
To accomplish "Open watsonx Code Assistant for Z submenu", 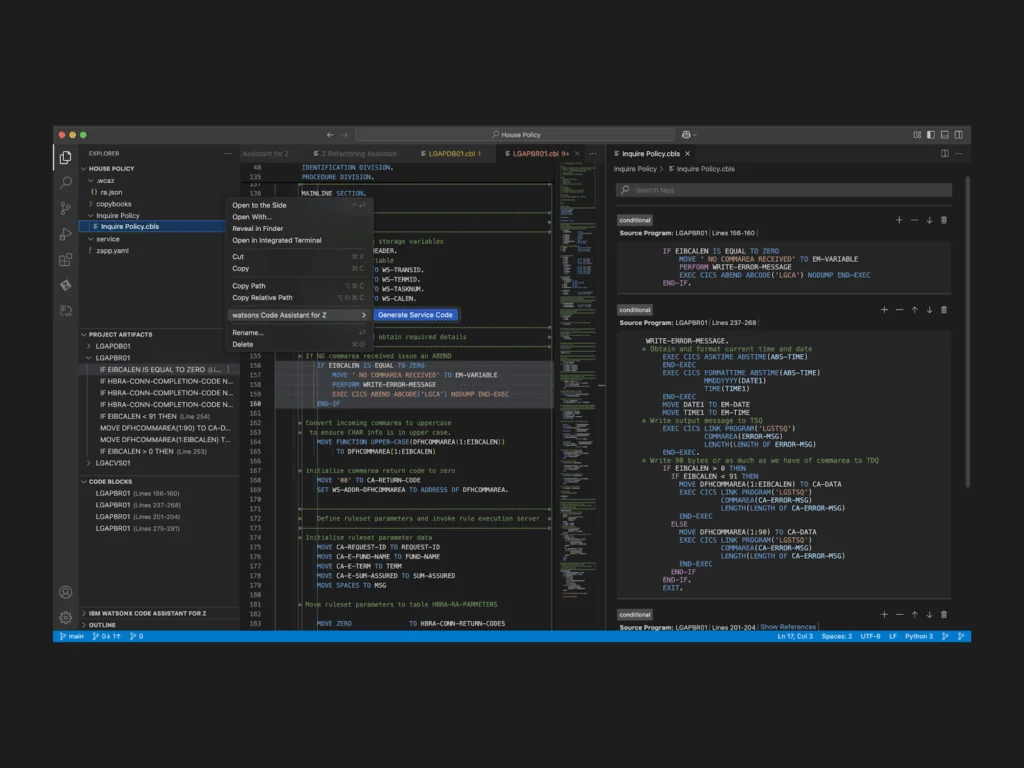I will (298, 315).
